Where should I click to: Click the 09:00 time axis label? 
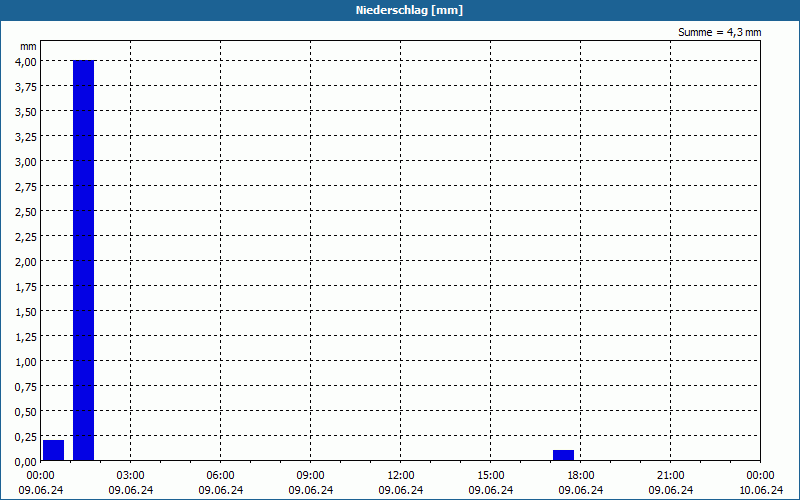click(x=311, y=476)
